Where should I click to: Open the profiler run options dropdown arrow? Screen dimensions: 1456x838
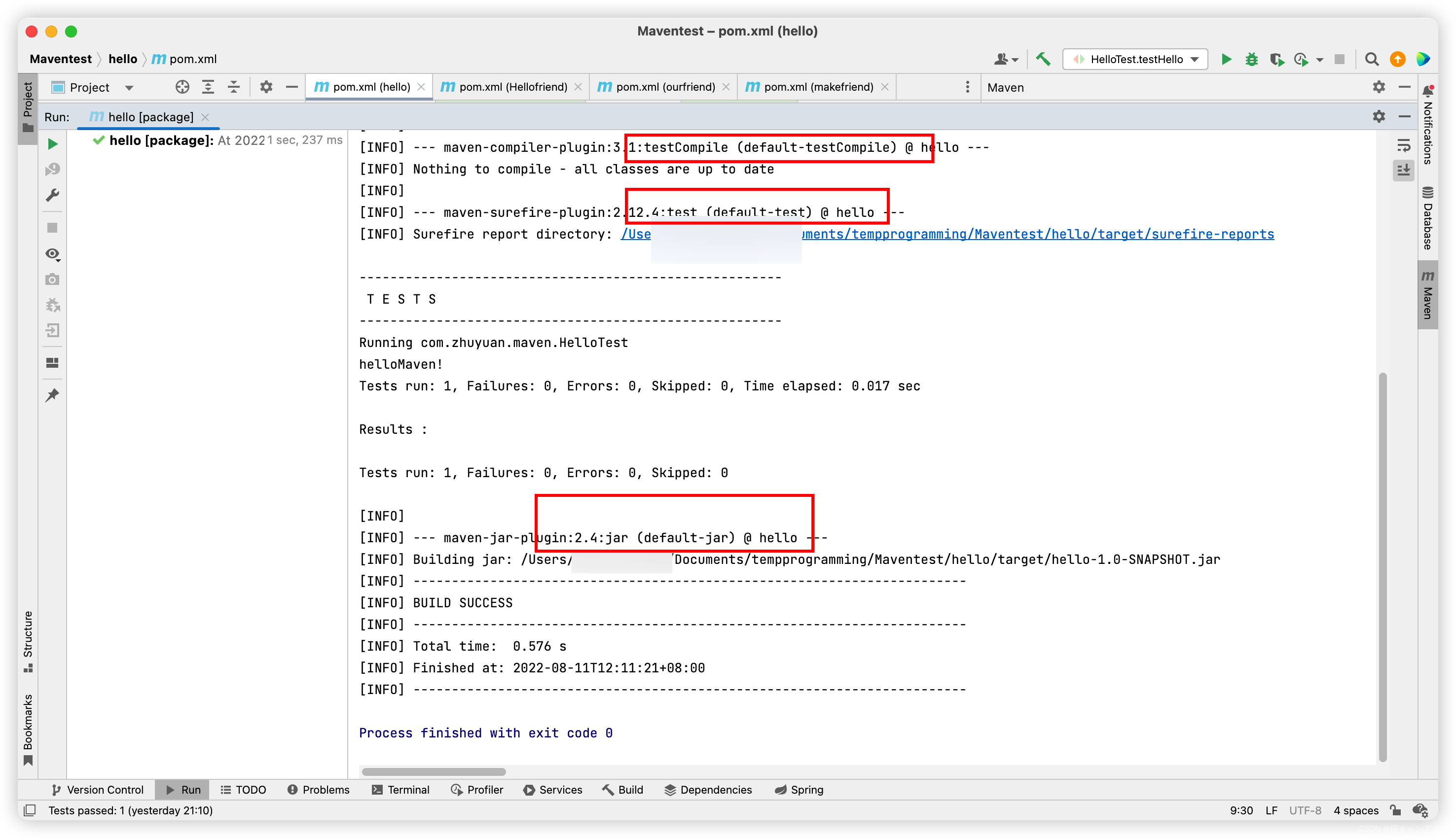[1319, 60]
